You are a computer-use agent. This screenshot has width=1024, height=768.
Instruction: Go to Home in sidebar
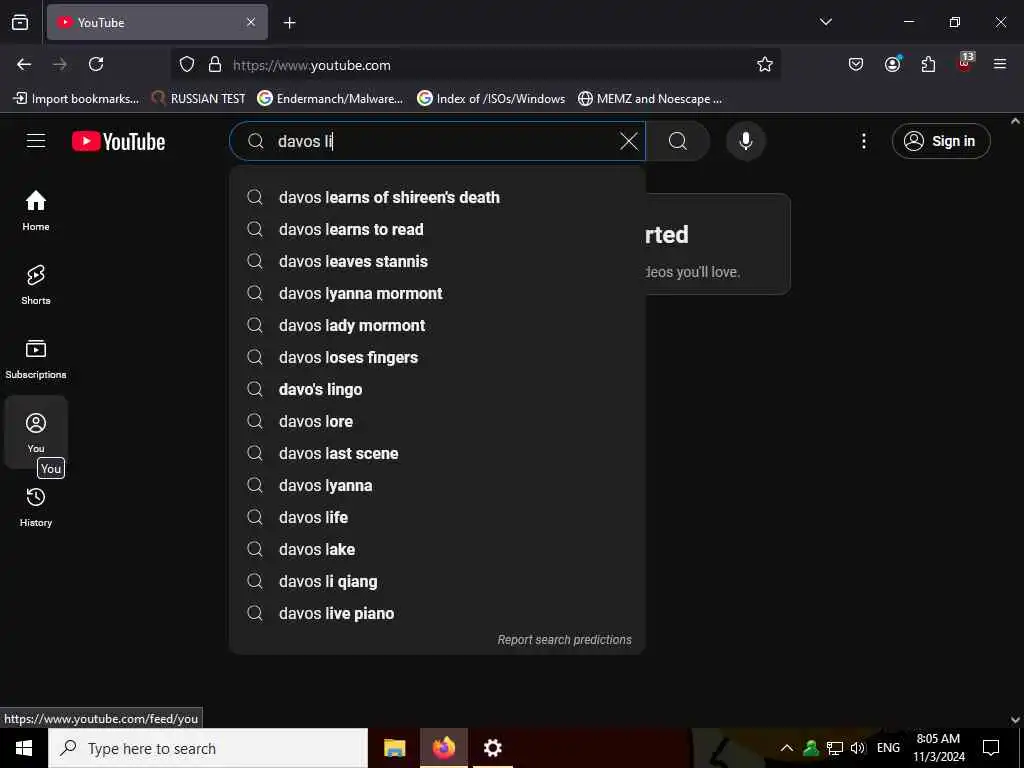point(36,211)
